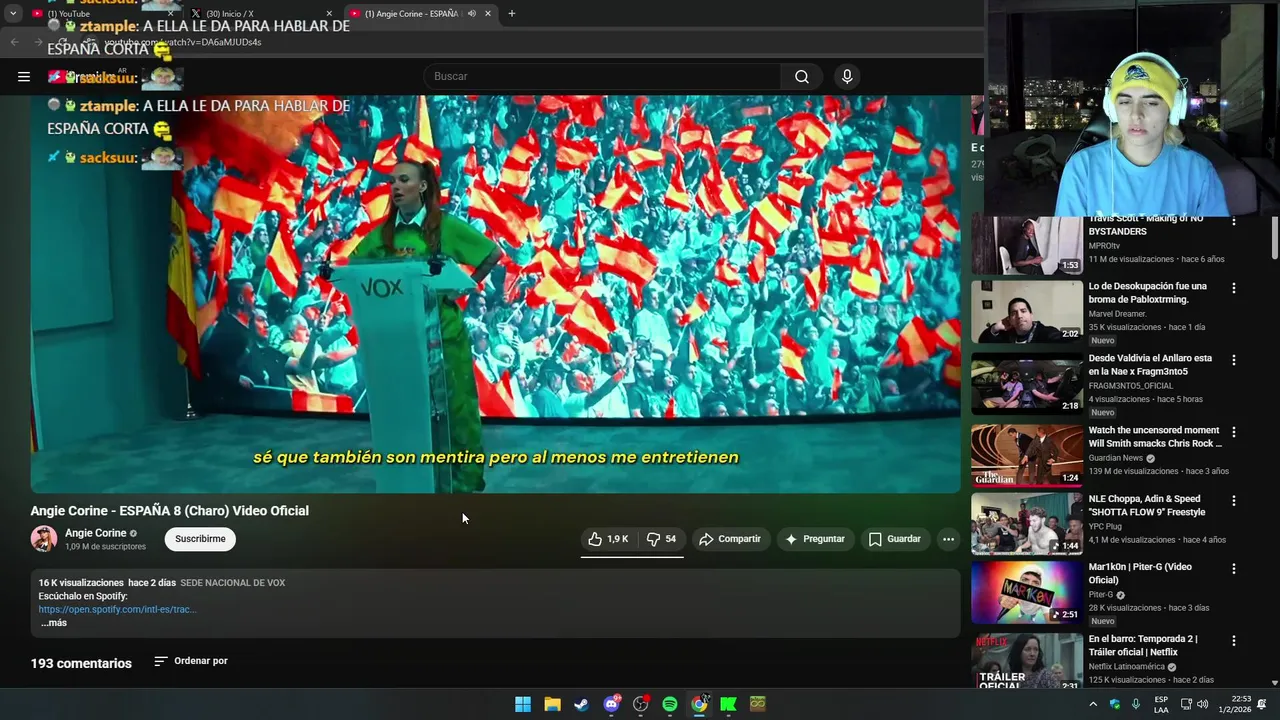Save video with Guardar button

(894, 539)
